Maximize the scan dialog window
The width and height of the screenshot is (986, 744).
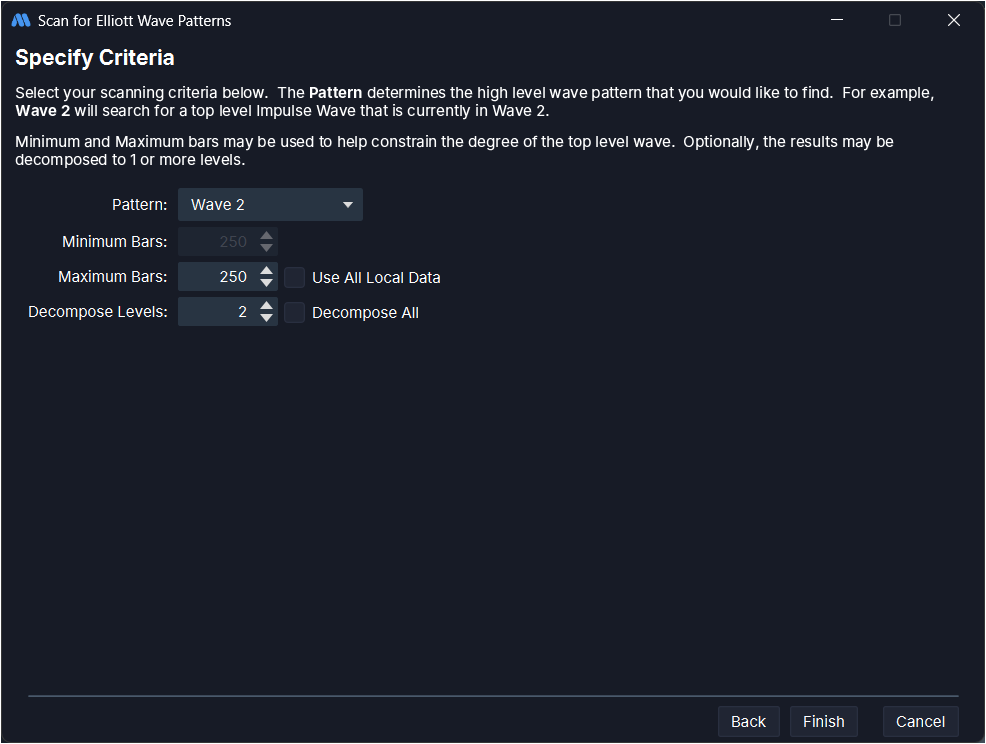[895, 20]
